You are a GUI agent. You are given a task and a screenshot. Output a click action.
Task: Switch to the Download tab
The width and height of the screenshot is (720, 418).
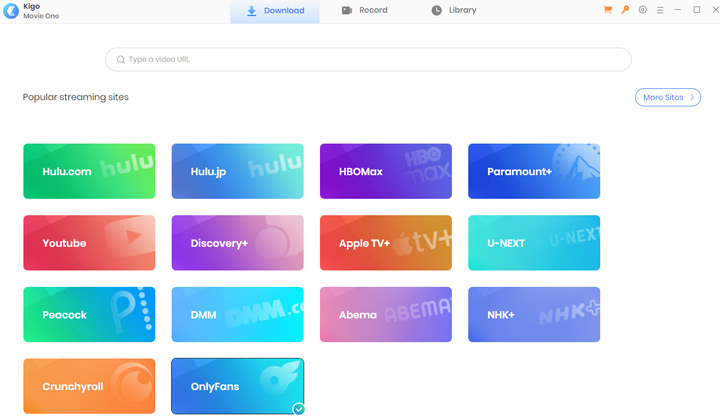tap(275, 11)
